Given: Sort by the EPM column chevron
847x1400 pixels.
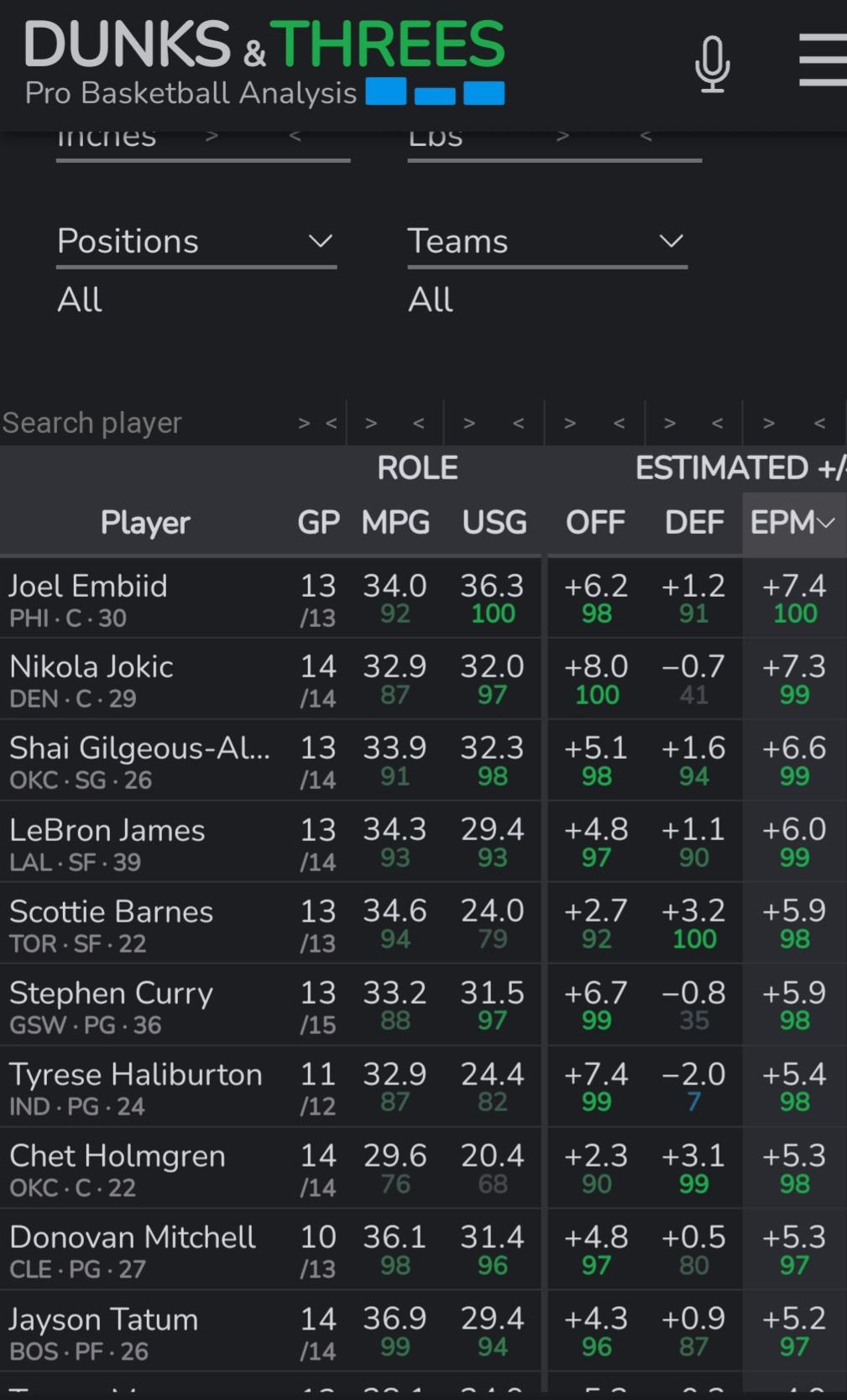Looking at the screenshot, I should pos(826,523).
